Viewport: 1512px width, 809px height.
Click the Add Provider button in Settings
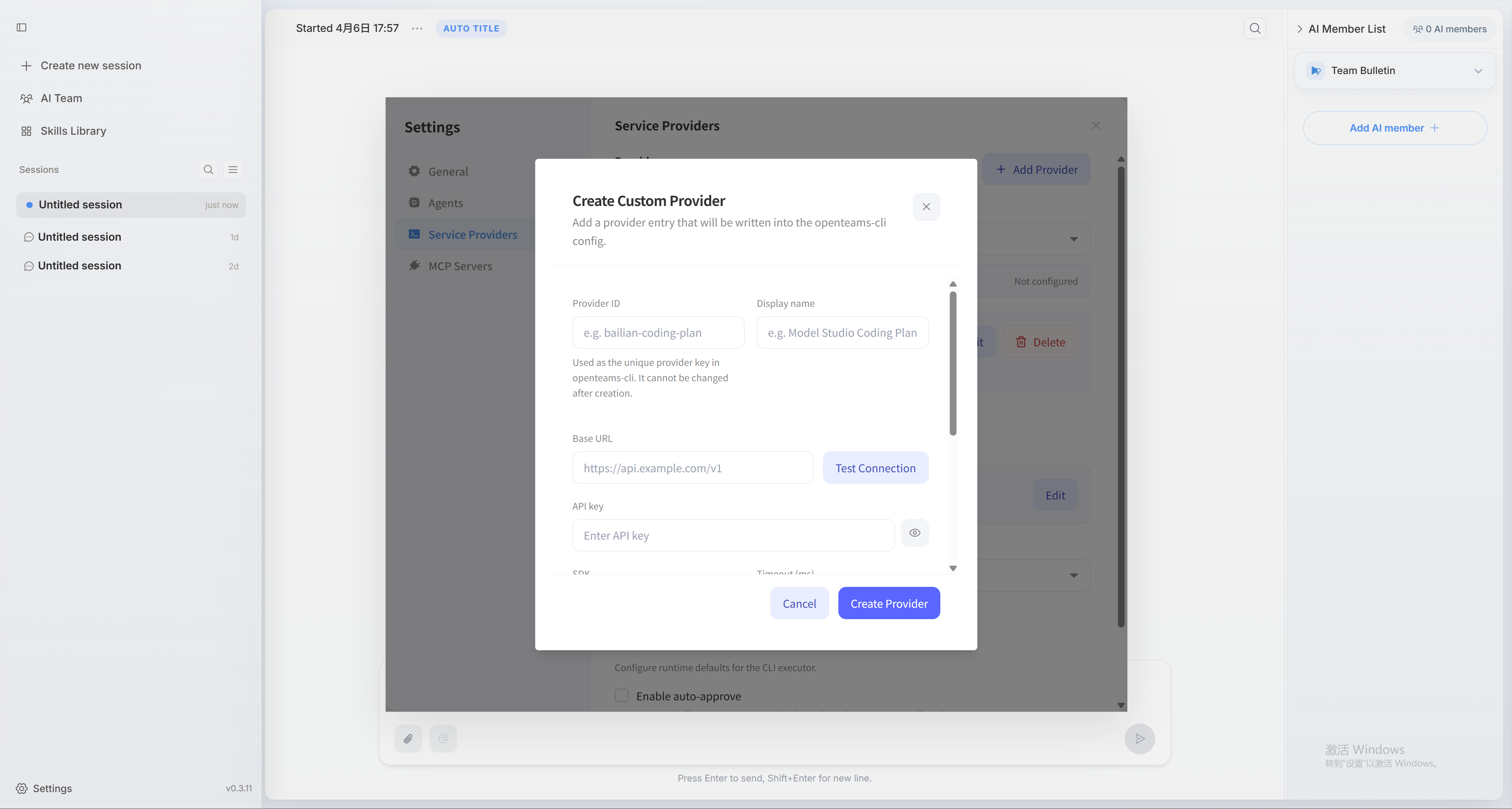click(1037, 170)
